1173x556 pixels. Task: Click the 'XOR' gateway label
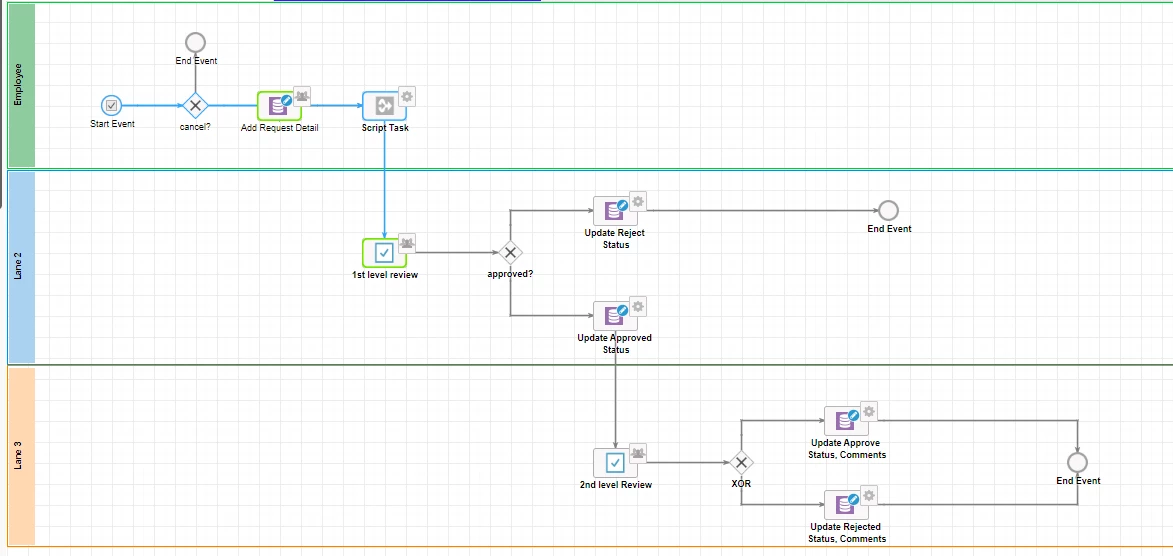(x=741, y=484)
